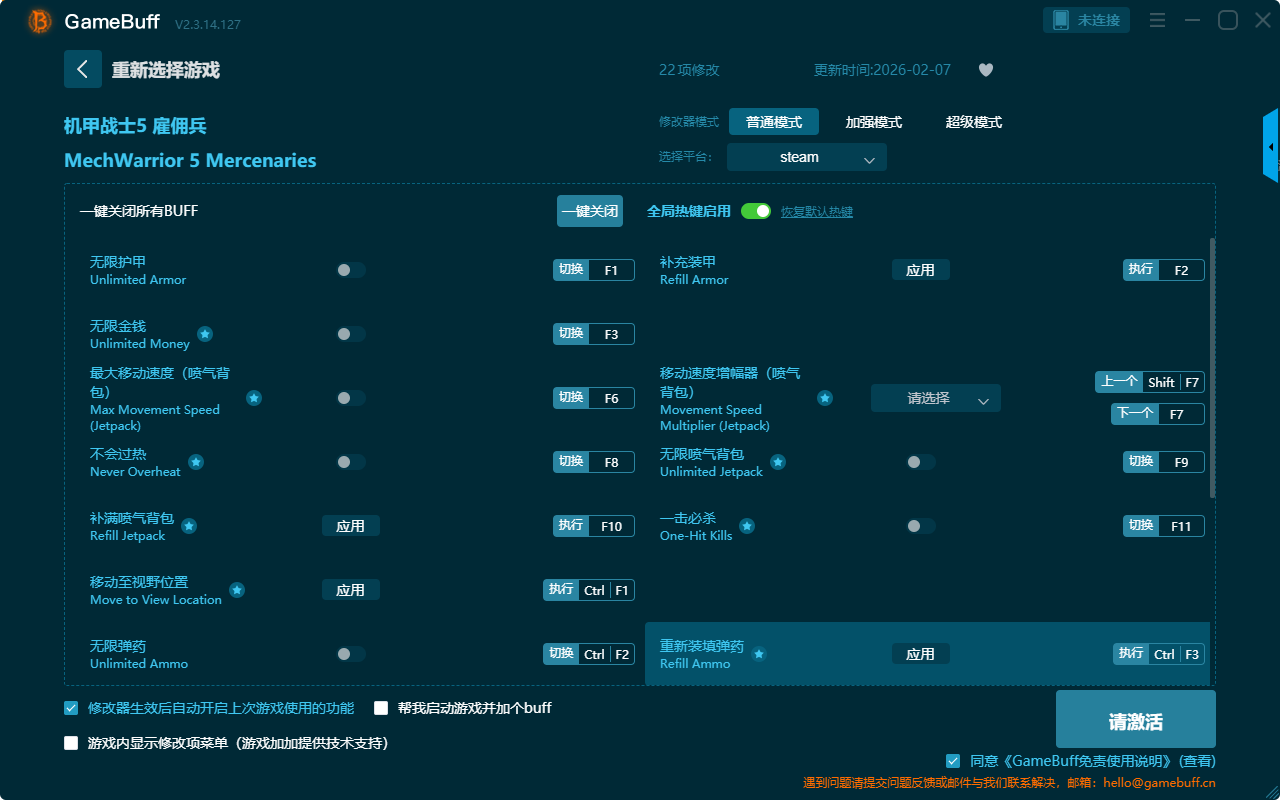1280x800 pixels.
Task: Disable the global hotkey toggle
Action: 756,211
